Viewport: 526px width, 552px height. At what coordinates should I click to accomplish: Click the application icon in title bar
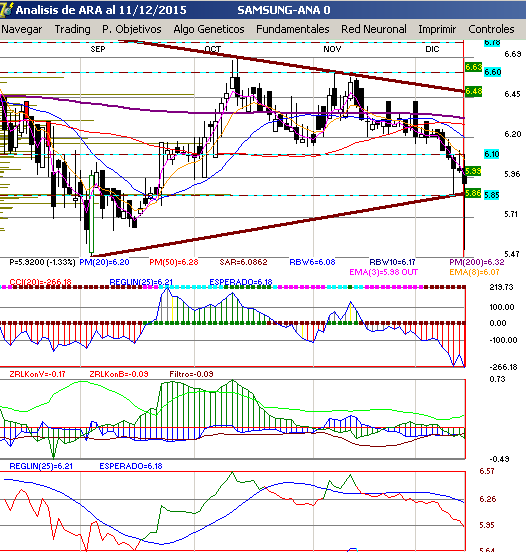(x=6, y=10)
